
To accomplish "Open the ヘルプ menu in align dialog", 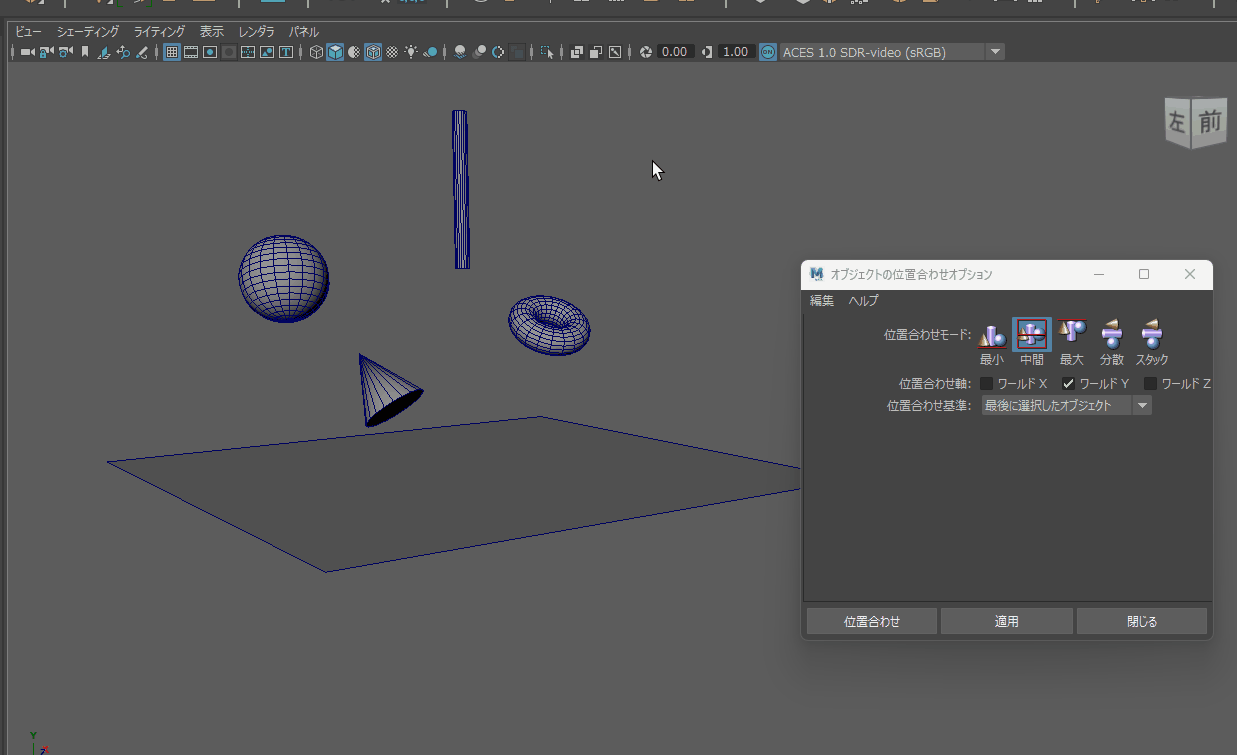I will pos(863,301).
